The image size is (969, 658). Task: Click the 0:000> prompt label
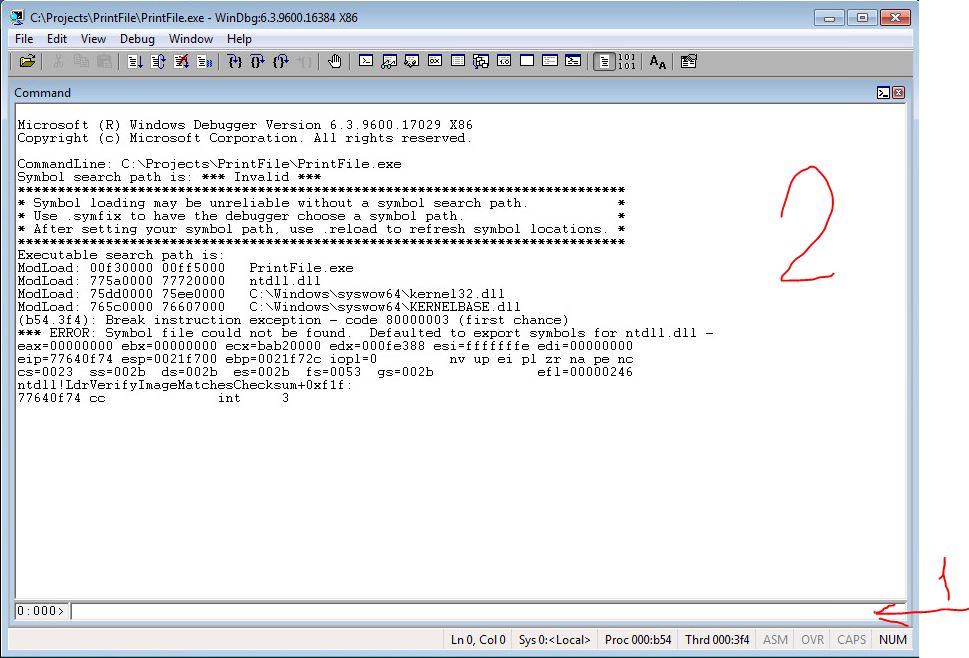(x=41, y=611)
